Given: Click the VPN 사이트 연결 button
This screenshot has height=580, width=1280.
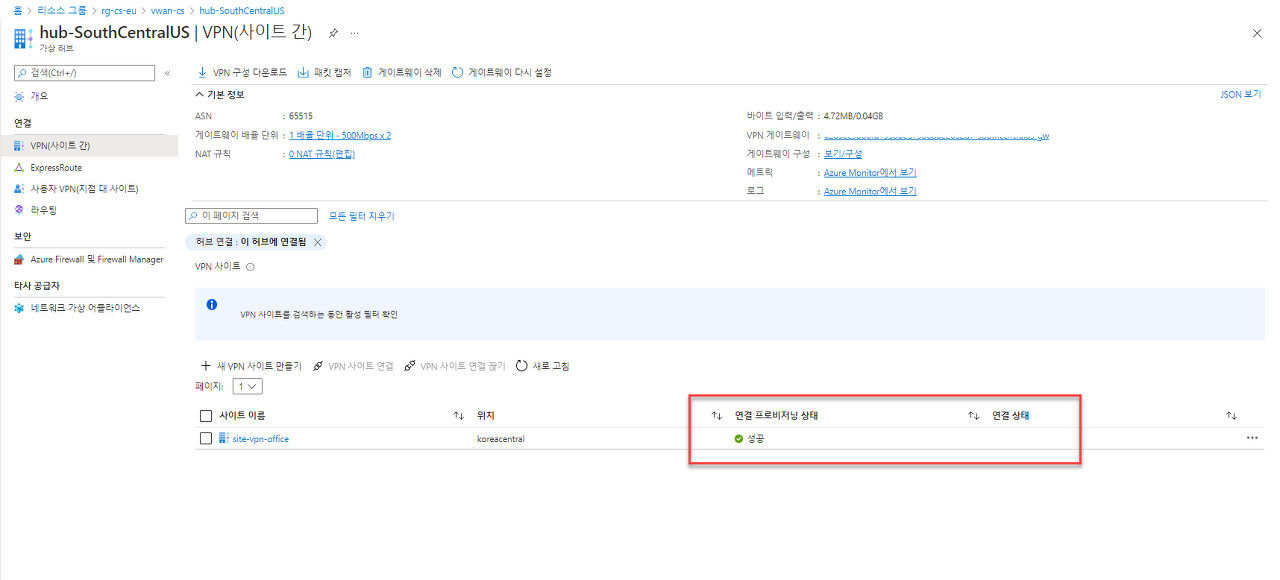Looking at the screenshot, I should 353,366.
